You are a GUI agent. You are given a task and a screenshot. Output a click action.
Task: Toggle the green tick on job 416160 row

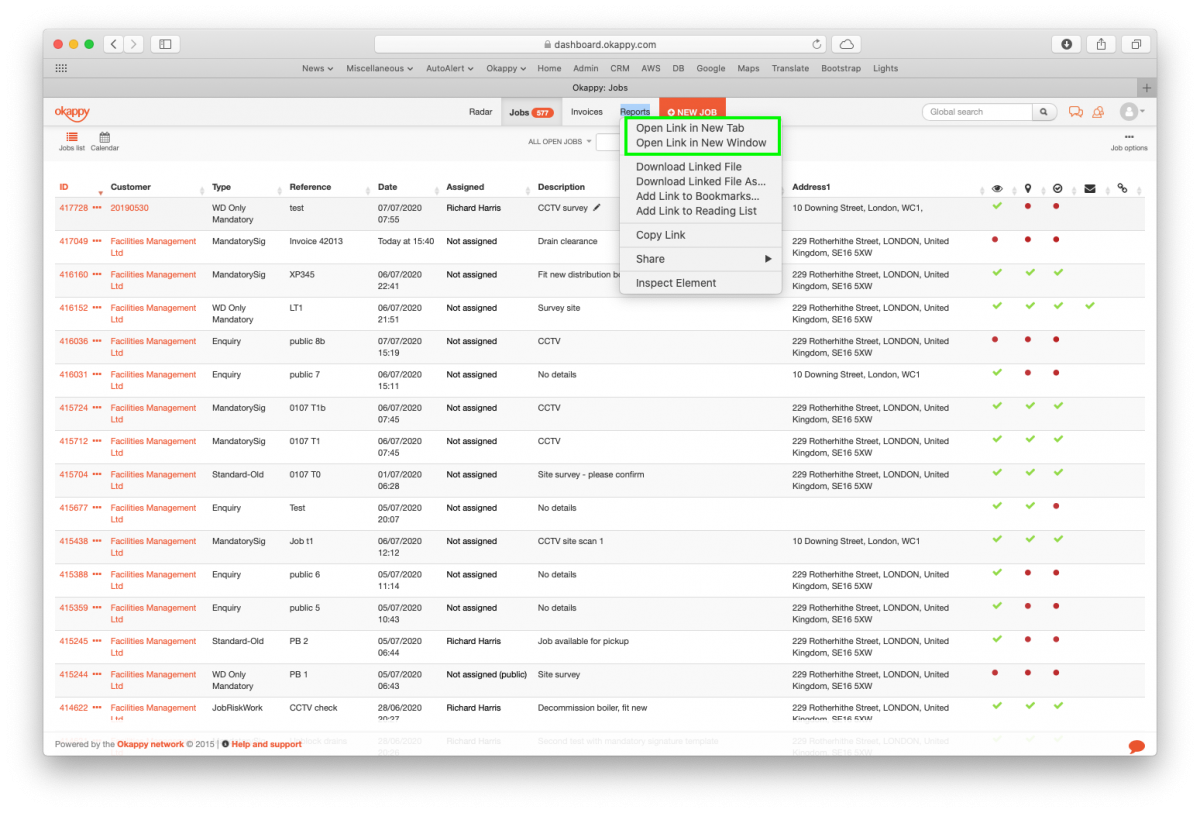(x=996, y=274)
